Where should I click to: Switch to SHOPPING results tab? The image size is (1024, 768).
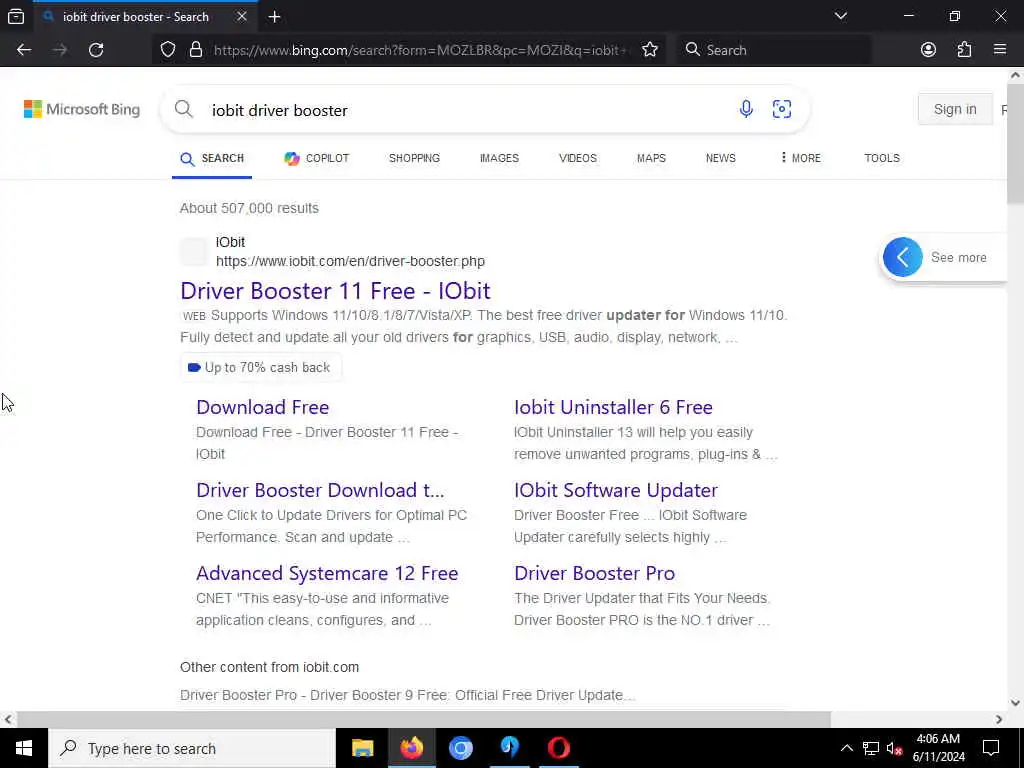[414, 159]
